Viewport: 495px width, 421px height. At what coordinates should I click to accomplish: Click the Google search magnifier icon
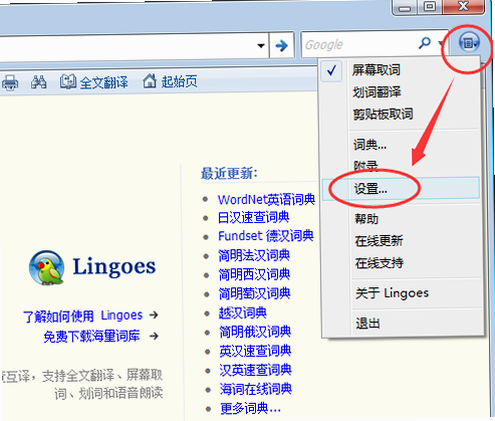[x=425, y=43]
